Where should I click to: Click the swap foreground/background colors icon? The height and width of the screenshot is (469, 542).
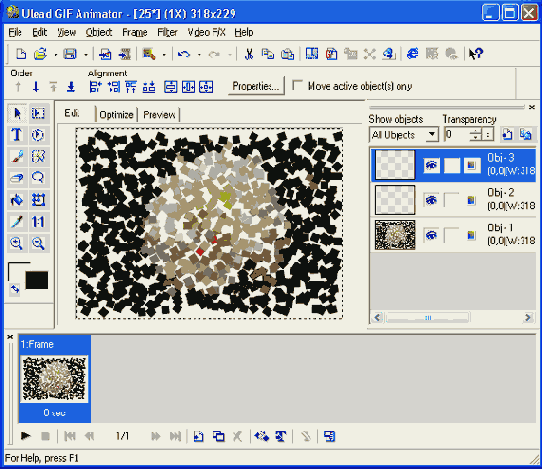point(15,289)
